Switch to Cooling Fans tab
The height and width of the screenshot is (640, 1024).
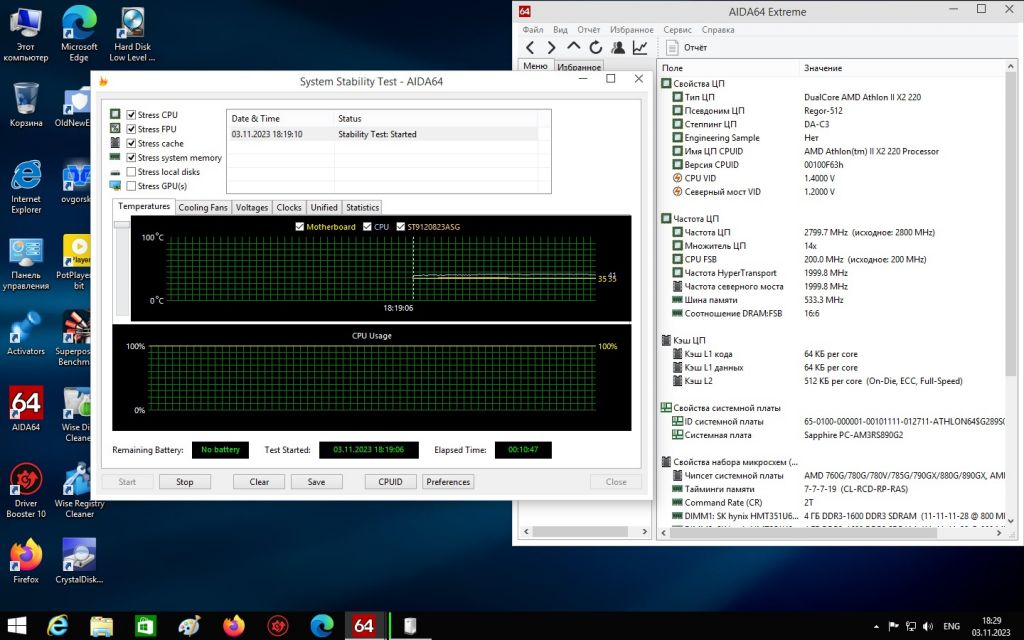tap(202, 207)
